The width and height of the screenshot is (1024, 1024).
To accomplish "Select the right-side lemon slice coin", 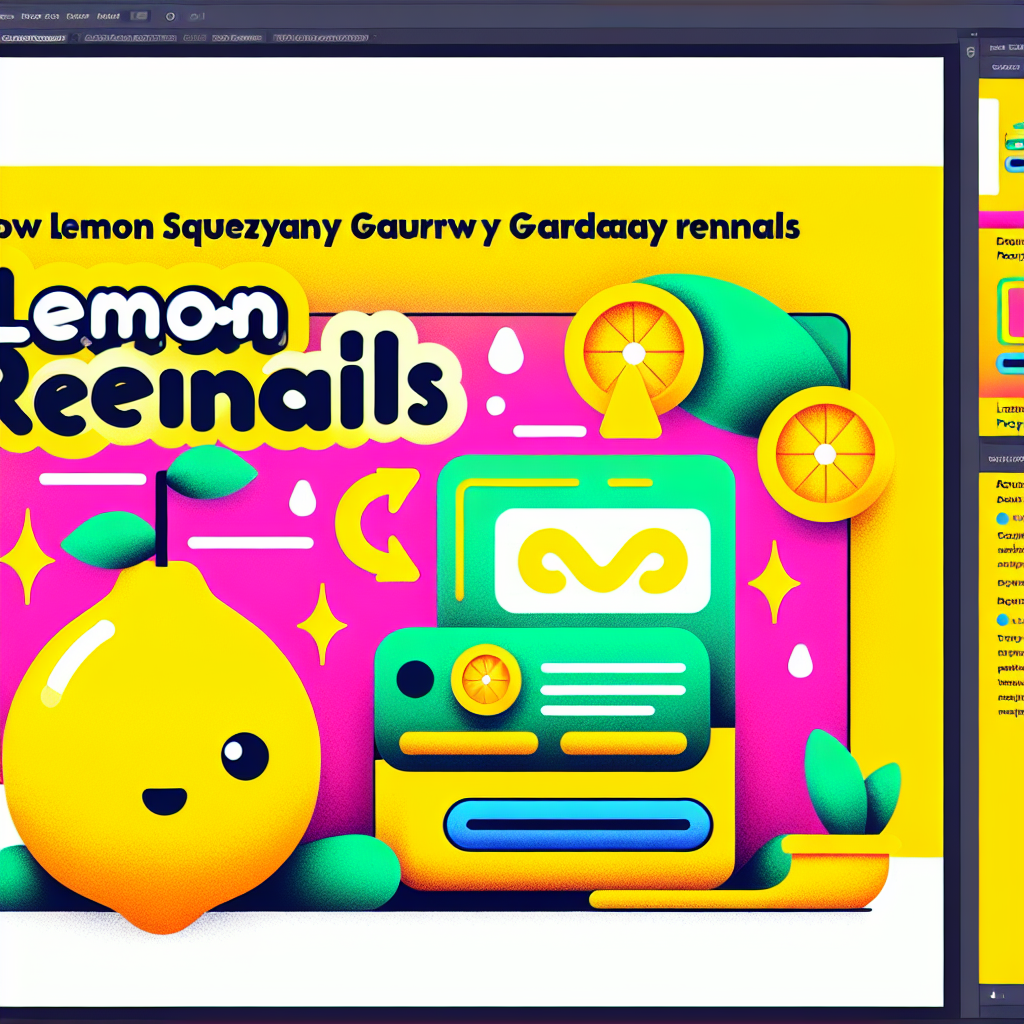I will click(824, 454).
